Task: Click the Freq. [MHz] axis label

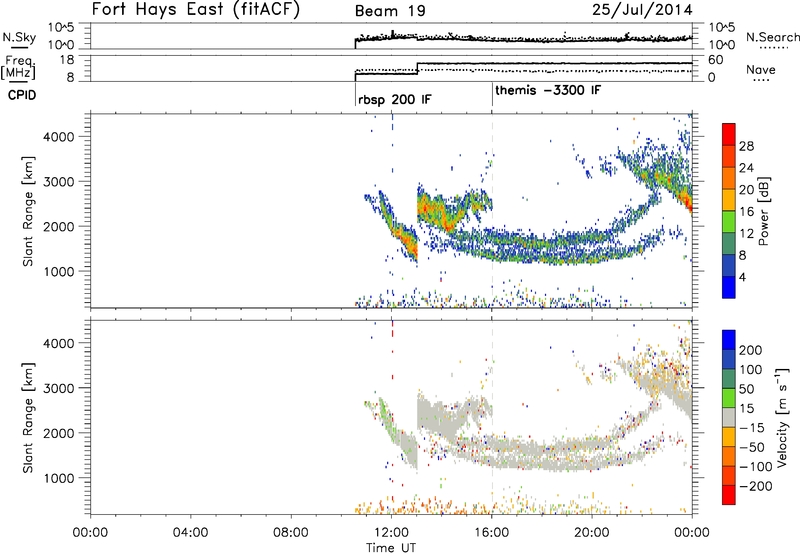Action: click(19, 68)
